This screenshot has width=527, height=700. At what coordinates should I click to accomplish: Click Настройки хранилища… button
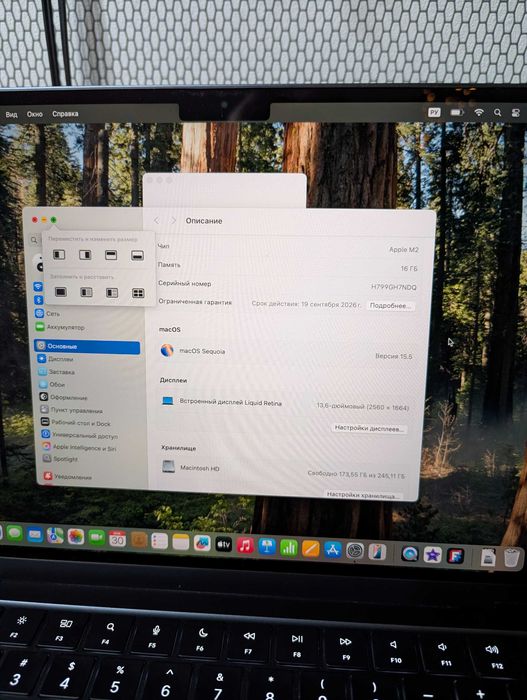(x=362, y=495)
